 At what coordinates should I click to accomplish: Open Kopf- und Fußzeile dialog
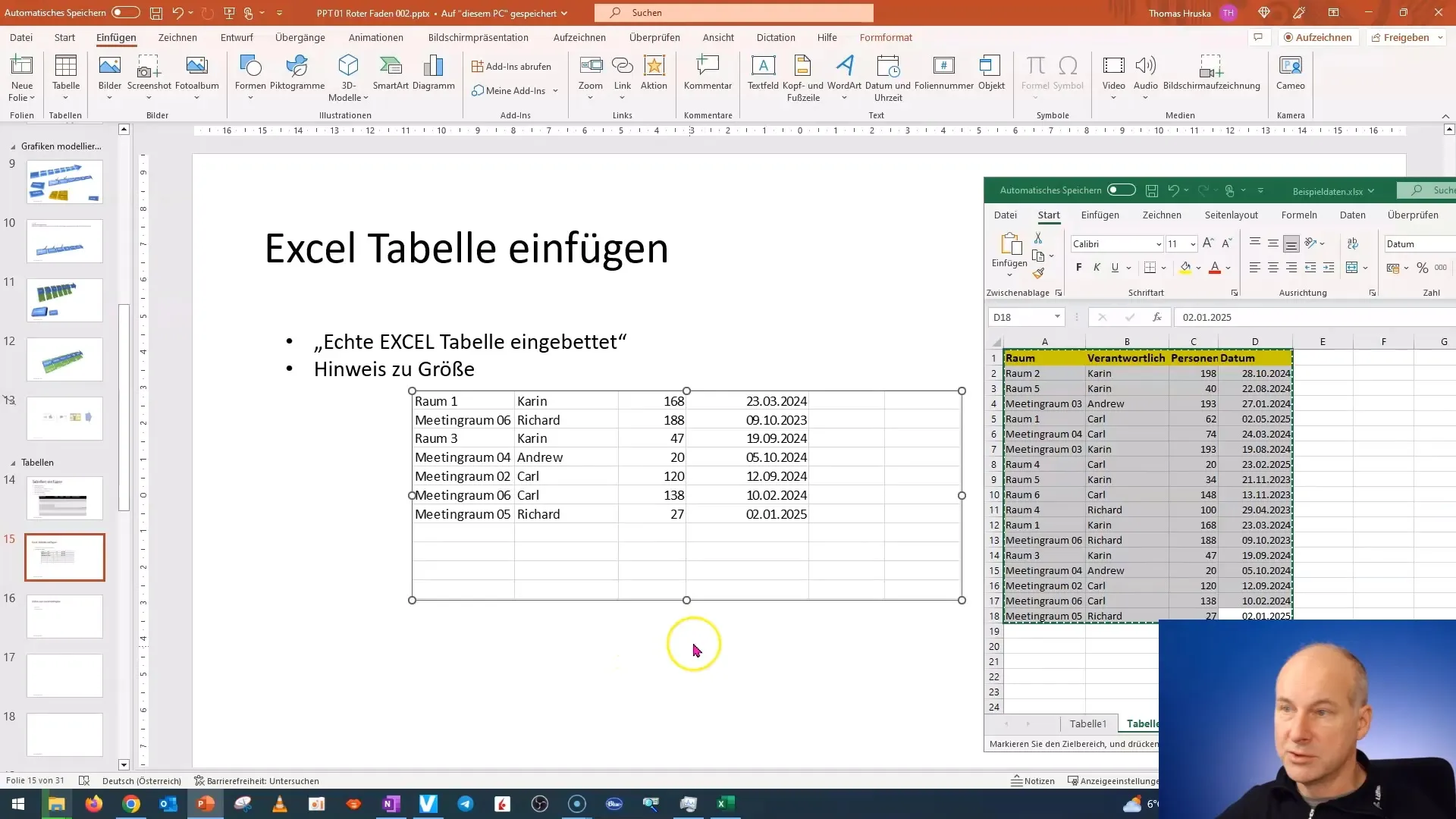(803, 78)
